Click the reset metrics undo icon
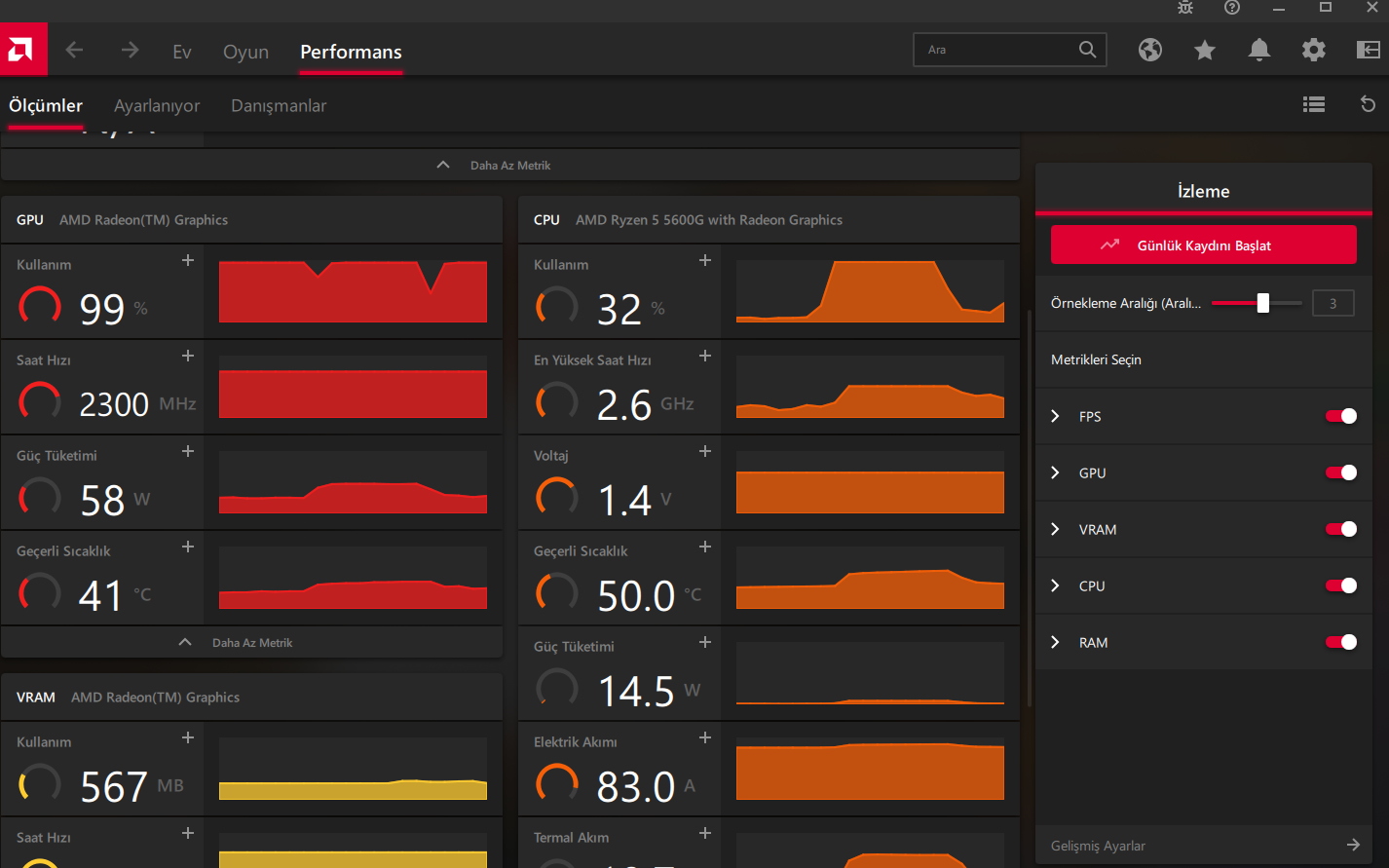 point(1368,105)
